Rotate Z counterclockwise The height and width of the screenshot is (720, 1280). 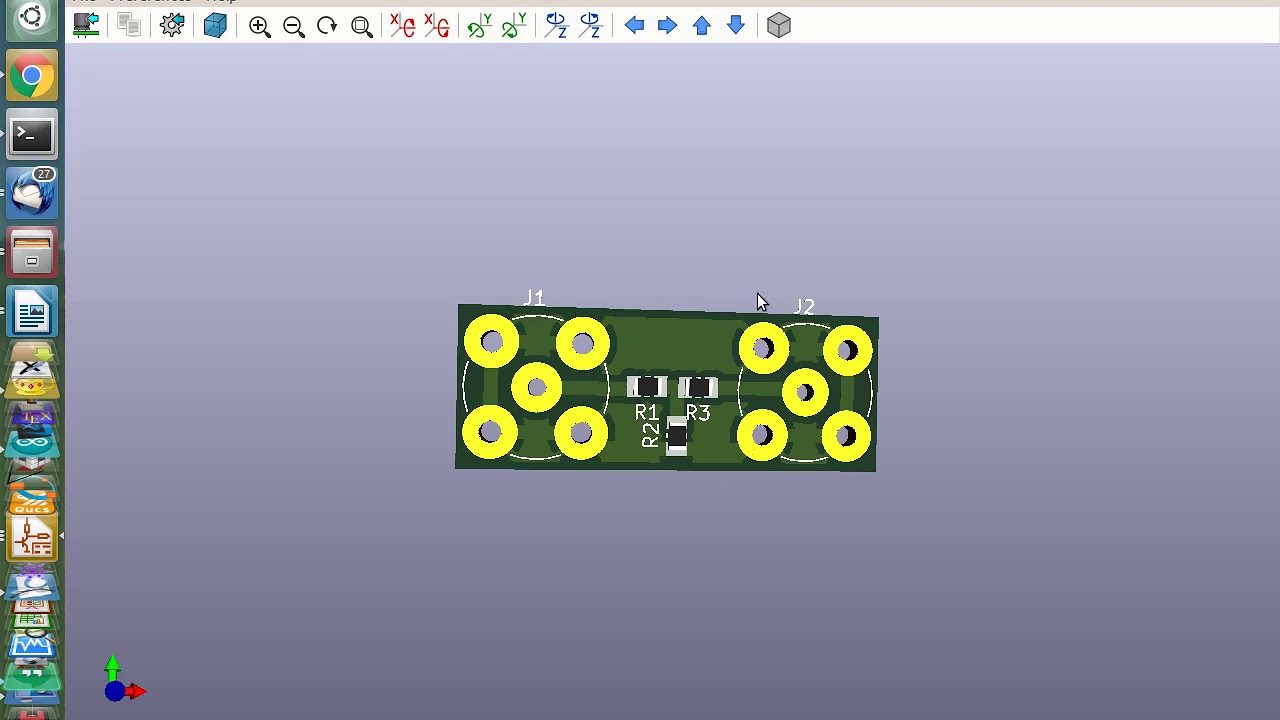click(590, 26)
